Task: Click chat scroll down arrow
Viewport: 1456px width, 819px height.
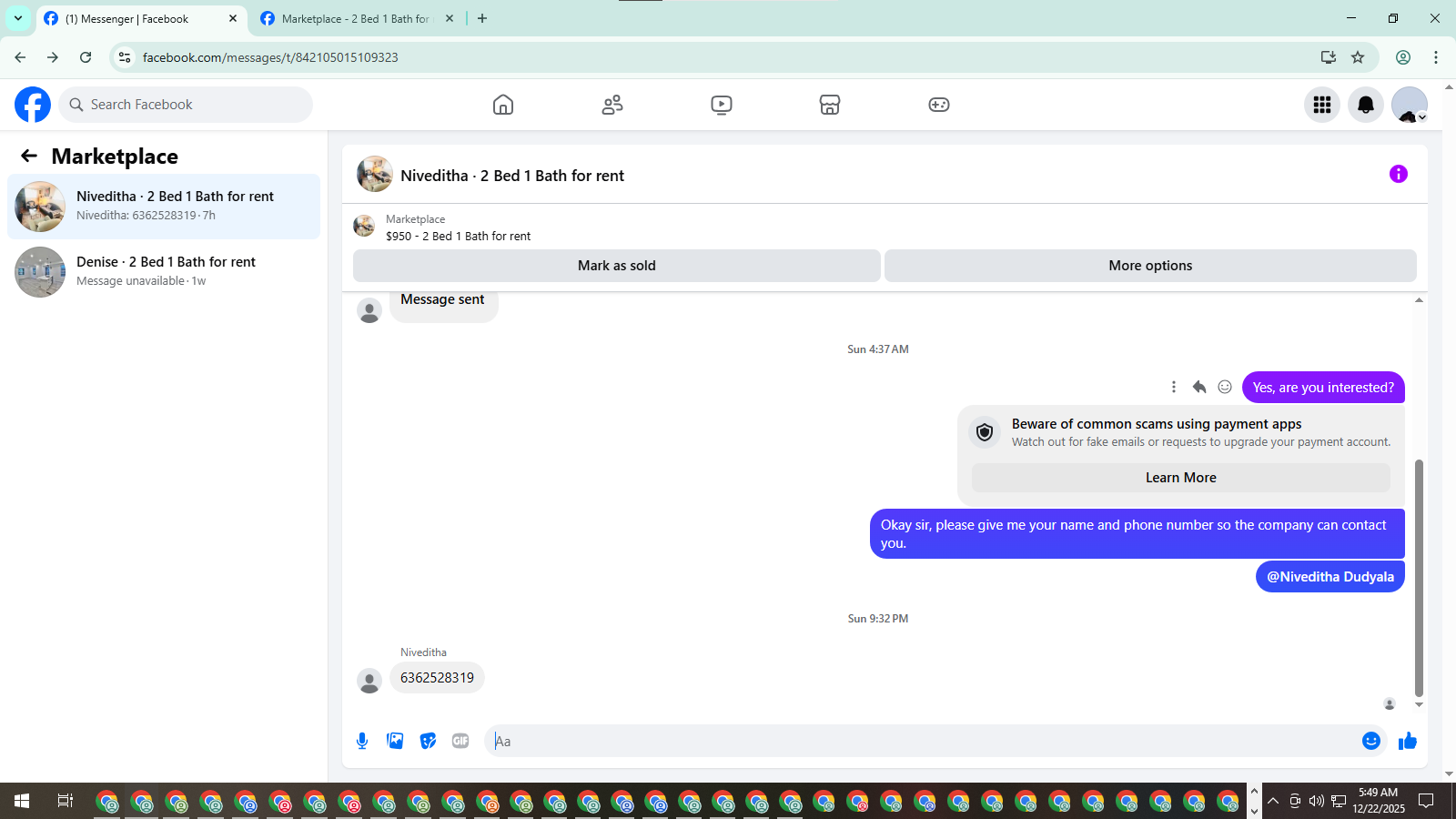Action: (1419, 704)
